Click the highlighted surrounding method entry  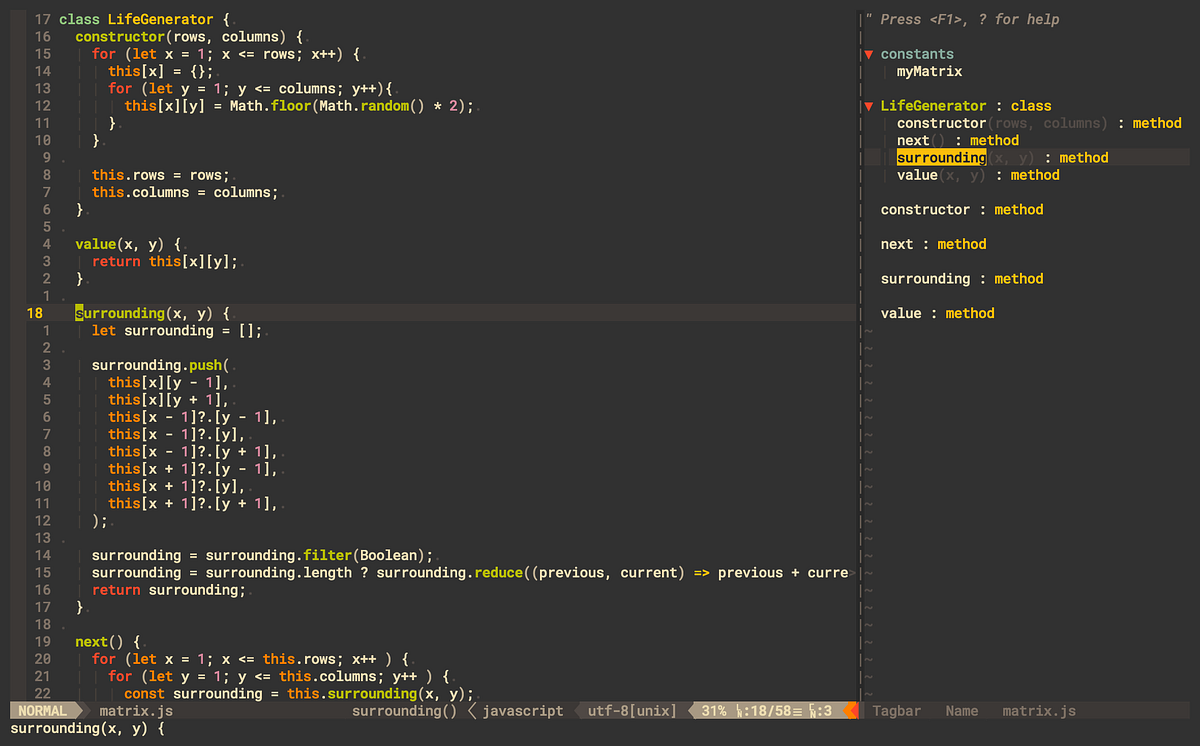pos(941,157)
